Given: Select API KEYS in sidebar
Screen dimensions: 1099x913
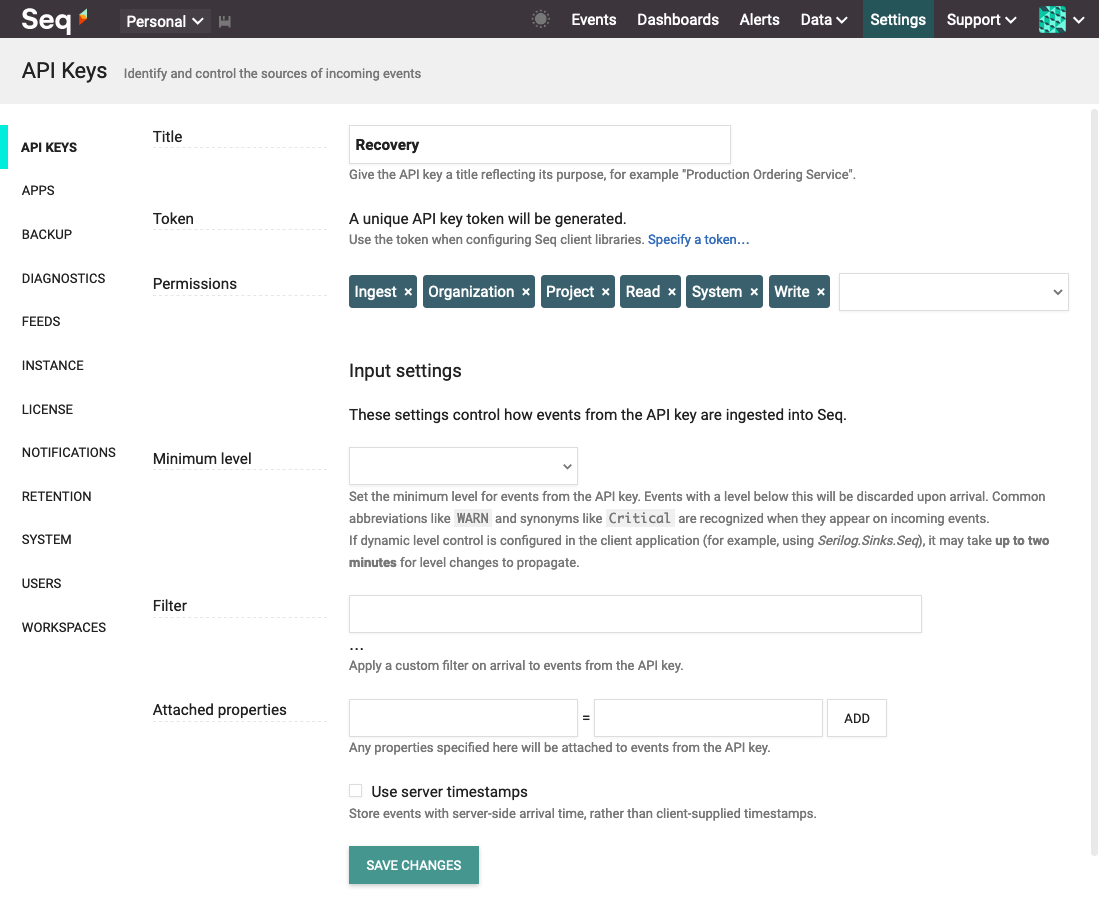Looking at the screenshot, I should [49, 147].
